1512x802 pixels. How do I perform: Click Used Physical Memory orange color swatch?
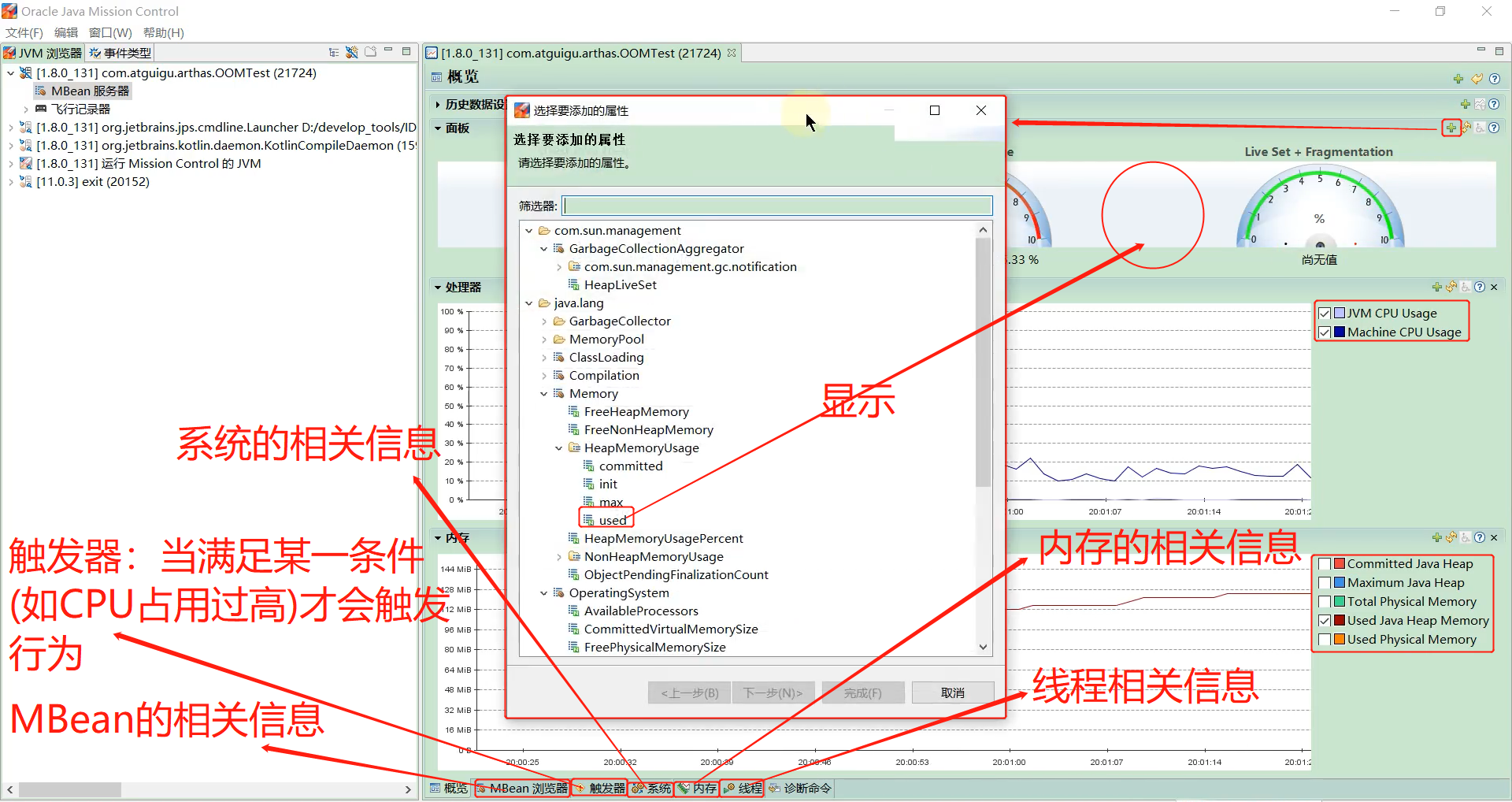tap(1340, 640)
